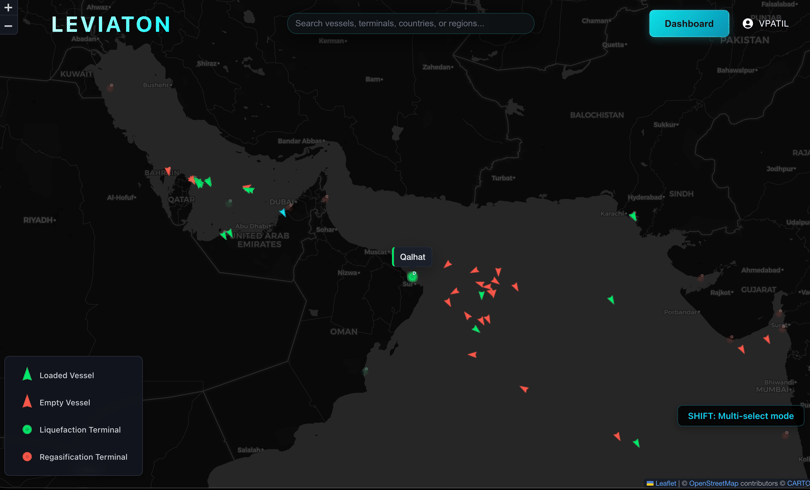This screenshot has width=810, height=490.
Task: Select the green Qalhat liquefaction terminal marker
Action: tap(412, 276)
